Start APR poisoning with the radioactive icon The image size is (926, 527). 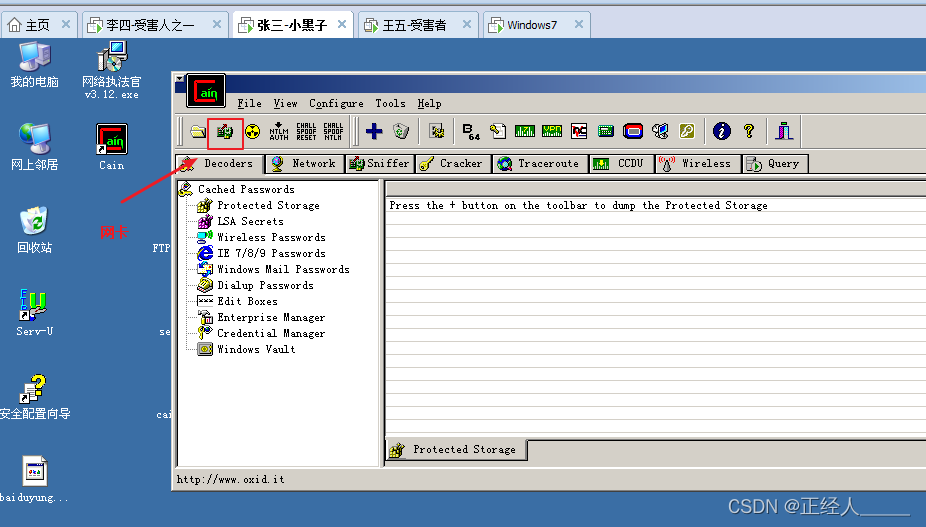pos(252,131)
